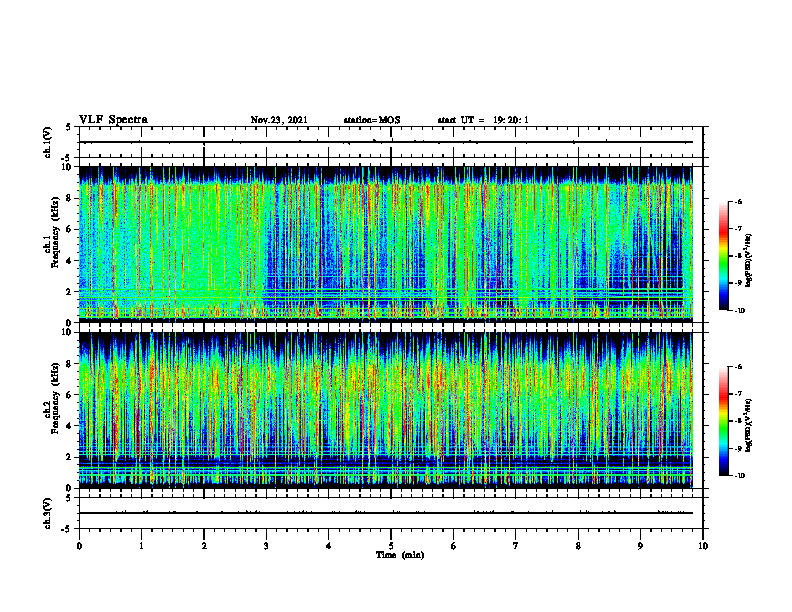792x612 pixels.
Task: Select the ch.1 'Frequency (kHz)' axis label
Action: click(x=56, y=233)
